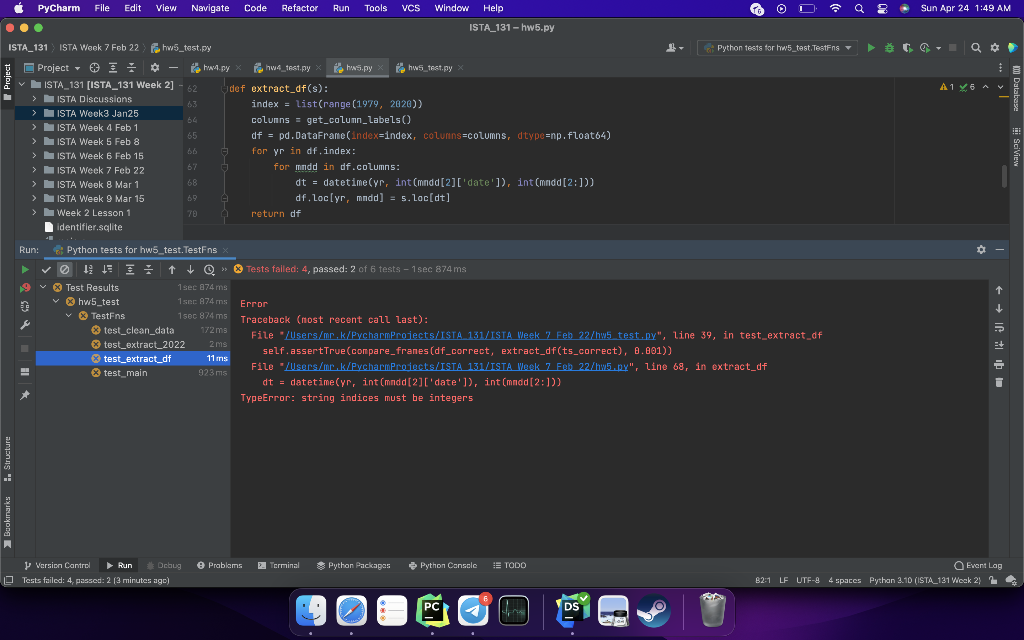The image size is (1024, 640).
Task: Jump to next failed test arrow
Action: tap(190, 269)
